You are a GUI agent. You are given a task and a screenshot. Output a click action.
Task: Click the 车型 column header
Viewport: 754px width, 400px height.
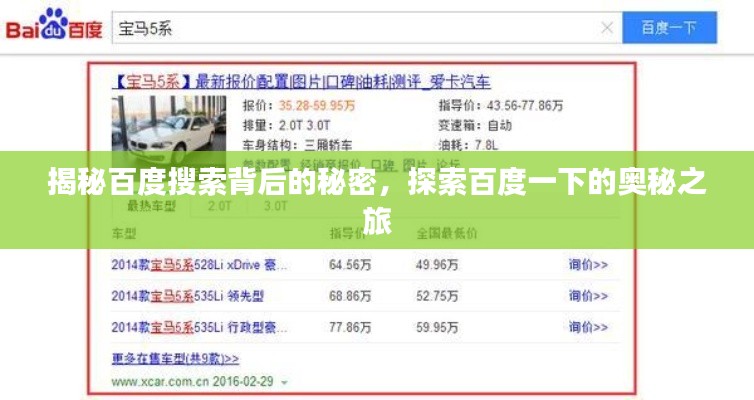124,234
